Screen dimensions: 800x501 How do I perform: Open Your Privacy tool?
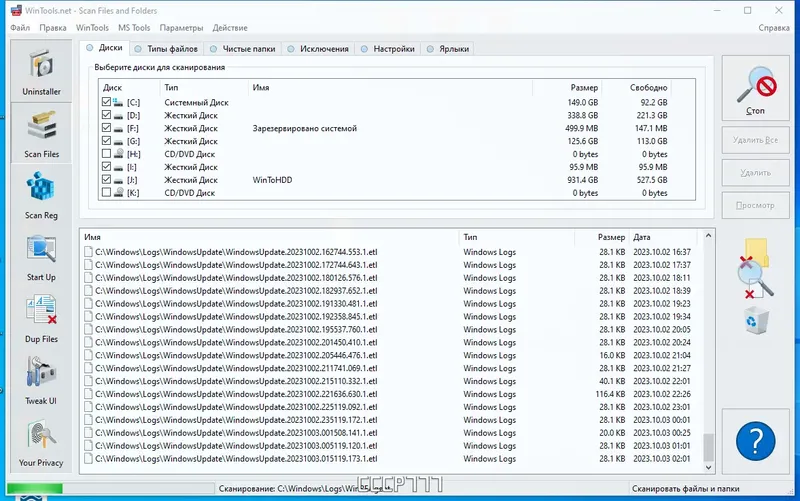tap(41, 442)
